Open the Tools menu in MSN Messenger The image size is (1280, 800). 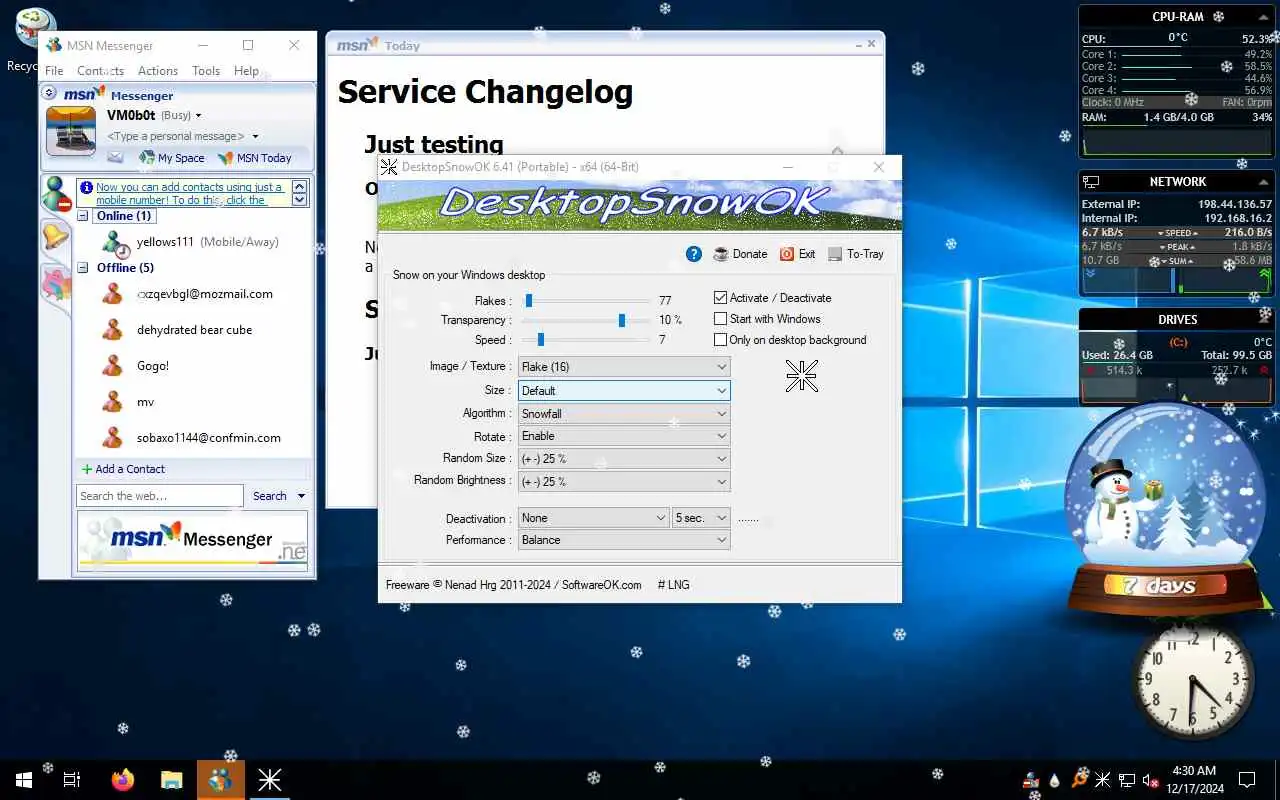point(206,71)
